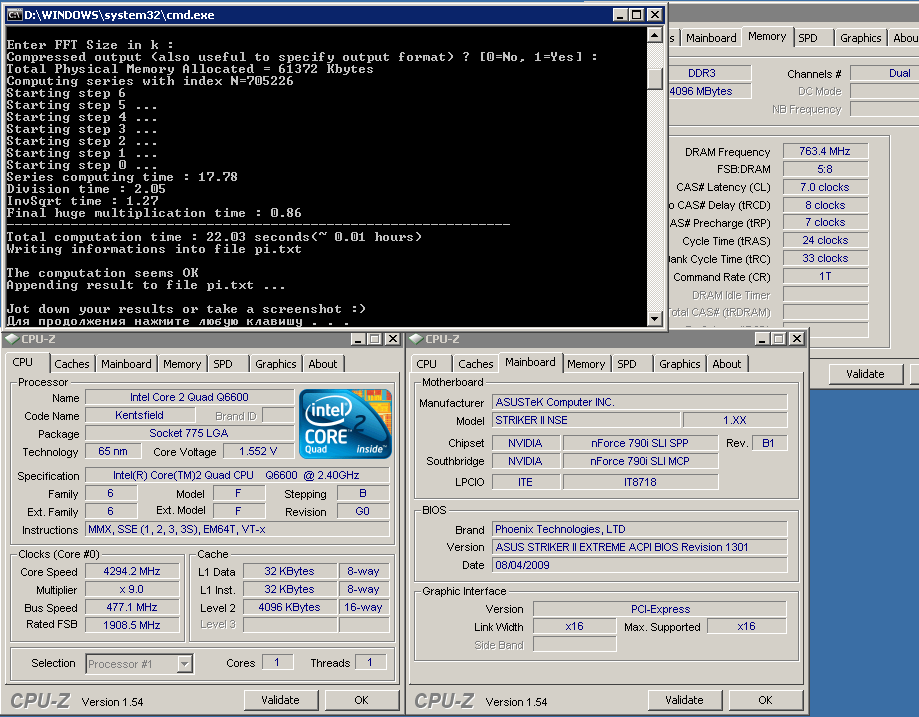919x717 pixels.
Task: Click the Socket 775 LGA package value
Action: pyautogui.click(x=189, y=433)
